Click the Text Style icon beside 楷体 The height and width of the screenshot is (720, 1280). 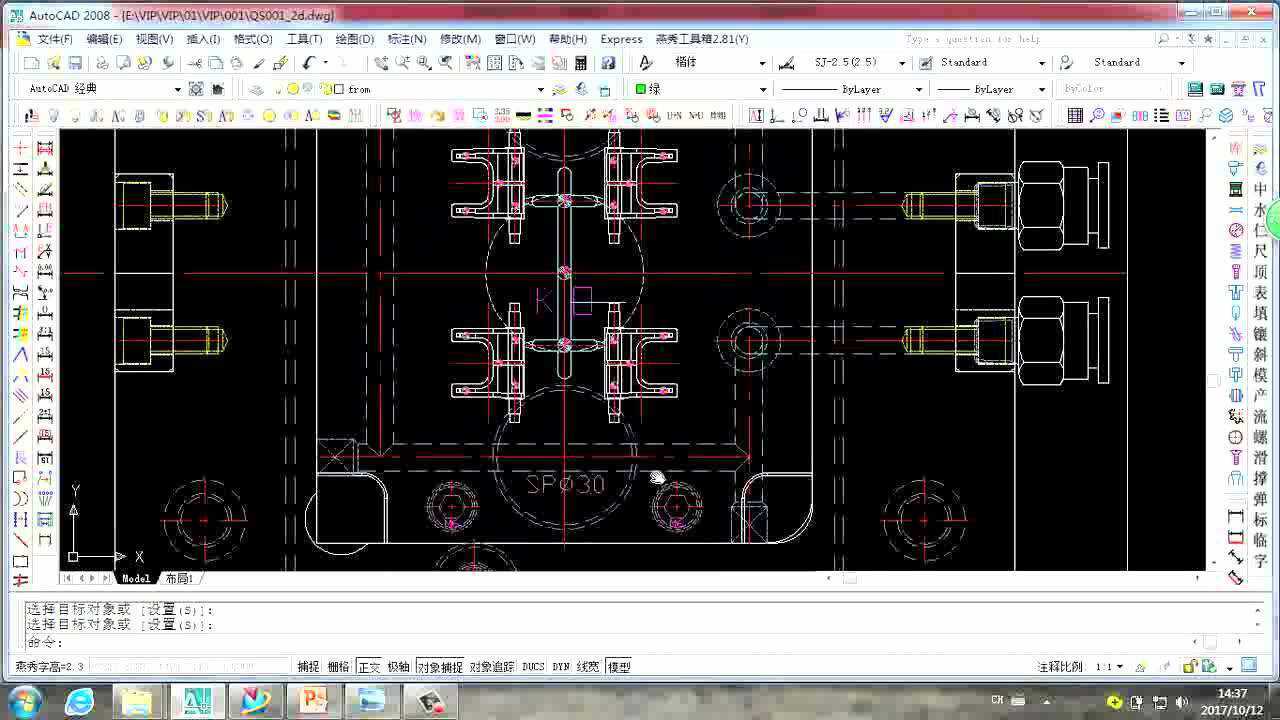(x=646, y=63)
